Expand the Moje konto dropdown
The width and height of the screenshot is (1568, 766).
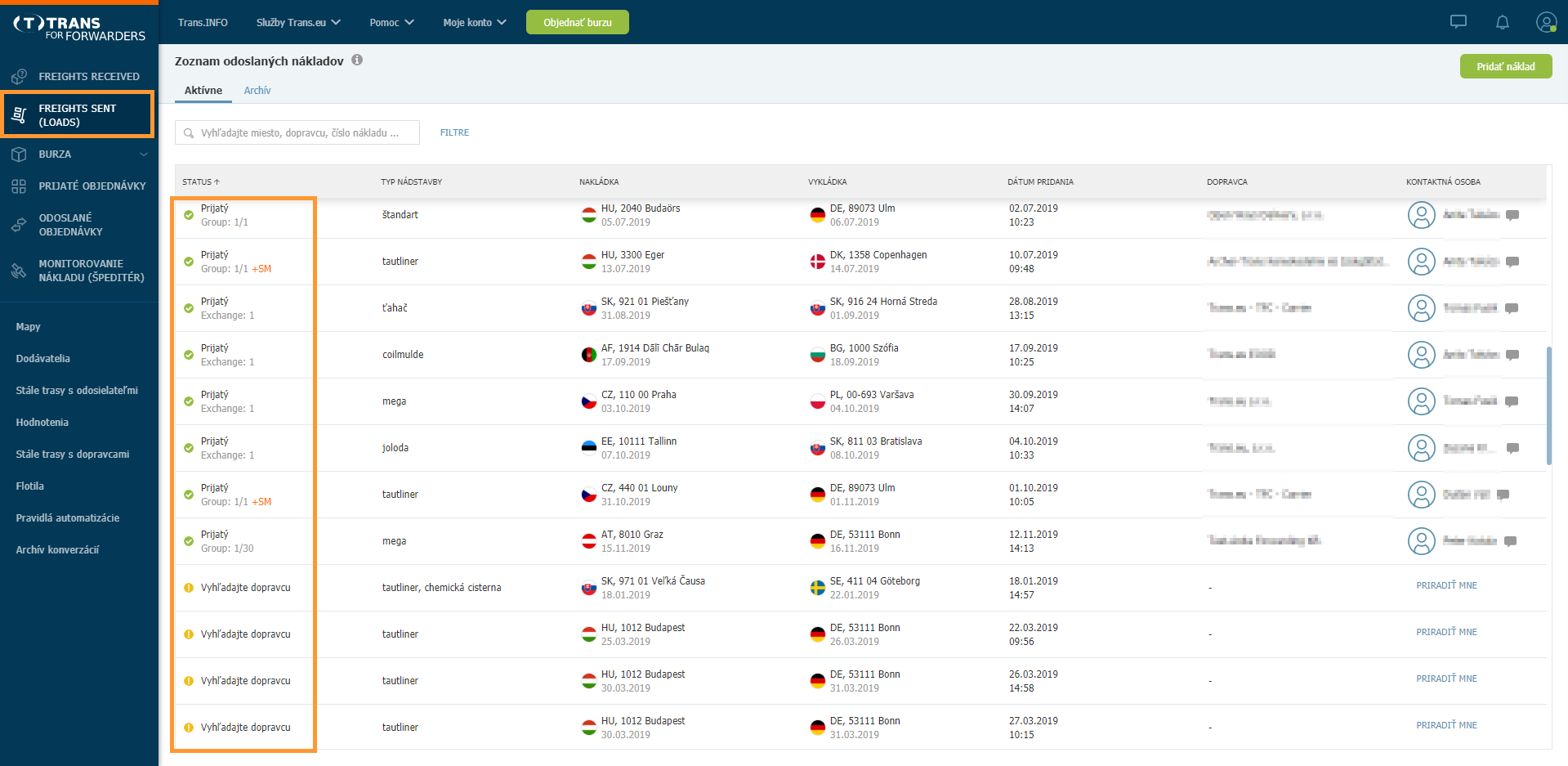click(x=475, y=22)
